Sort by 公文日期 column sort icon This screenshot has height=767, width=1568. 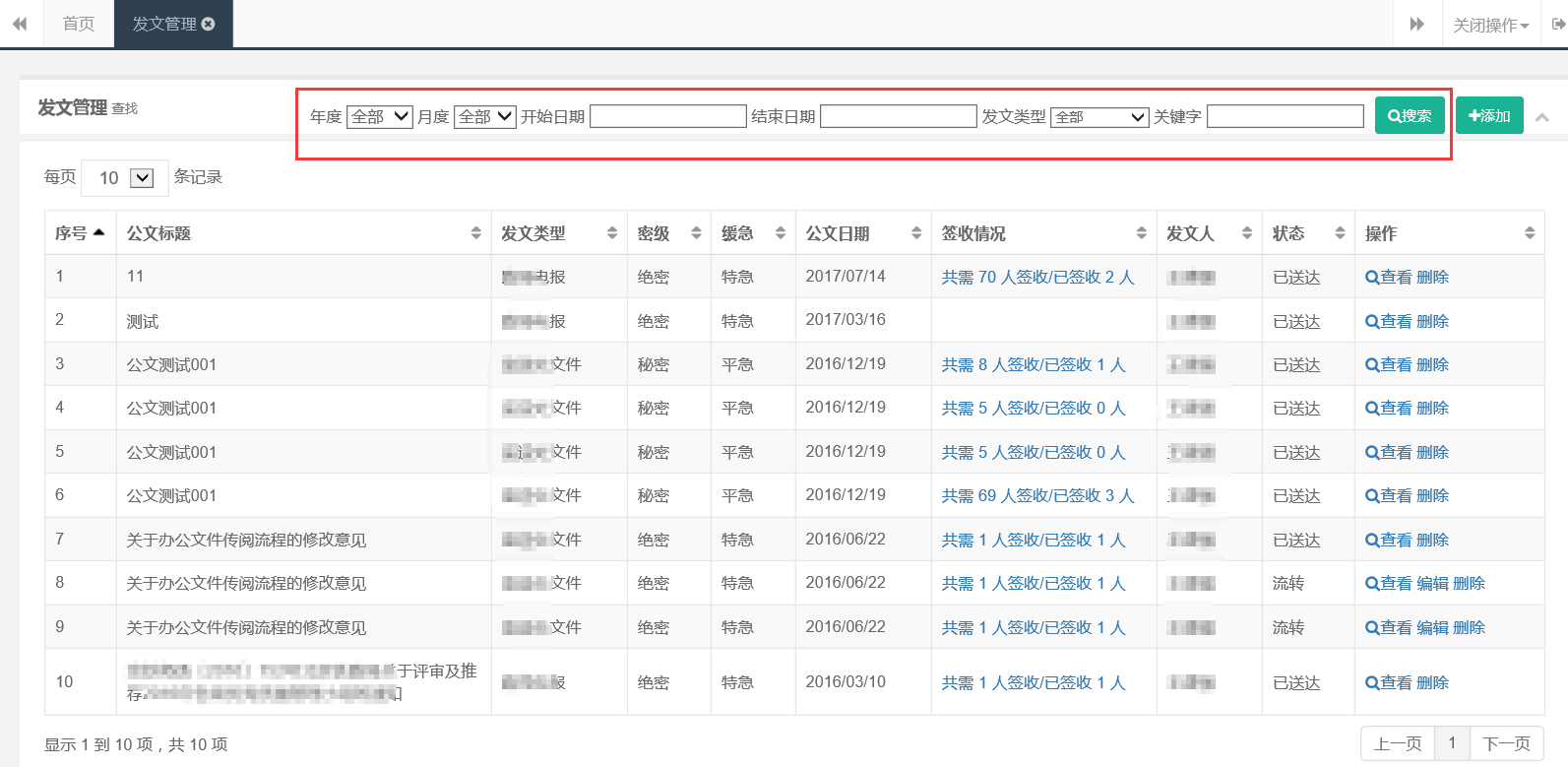pos(916,233)
